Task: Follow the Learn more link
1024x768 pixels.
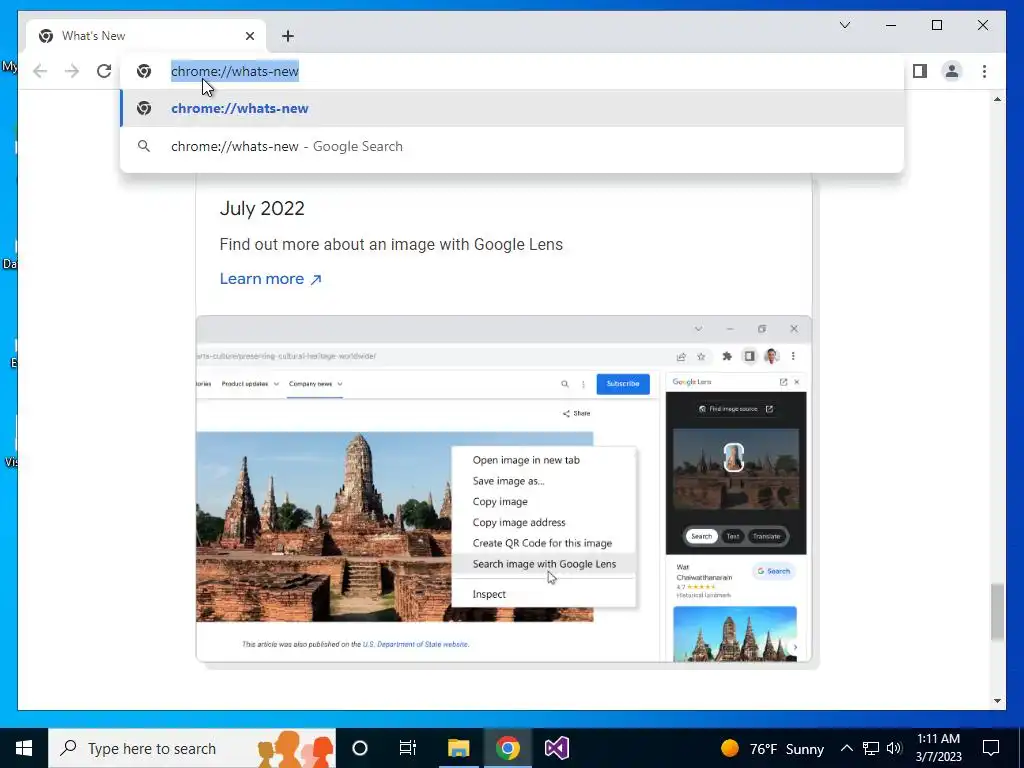Action: tap(270, 279)
